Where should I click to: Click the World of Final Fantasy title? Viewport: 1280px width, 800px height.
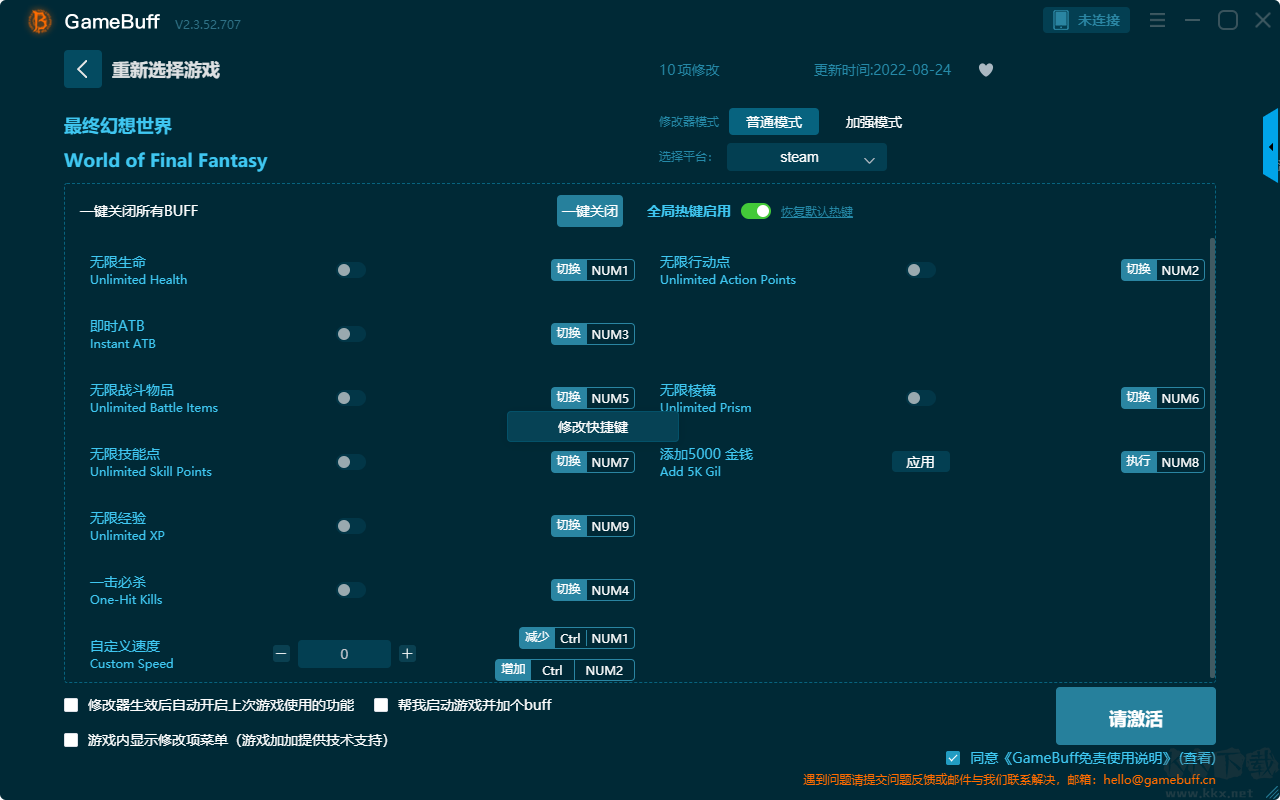[166, 160]
